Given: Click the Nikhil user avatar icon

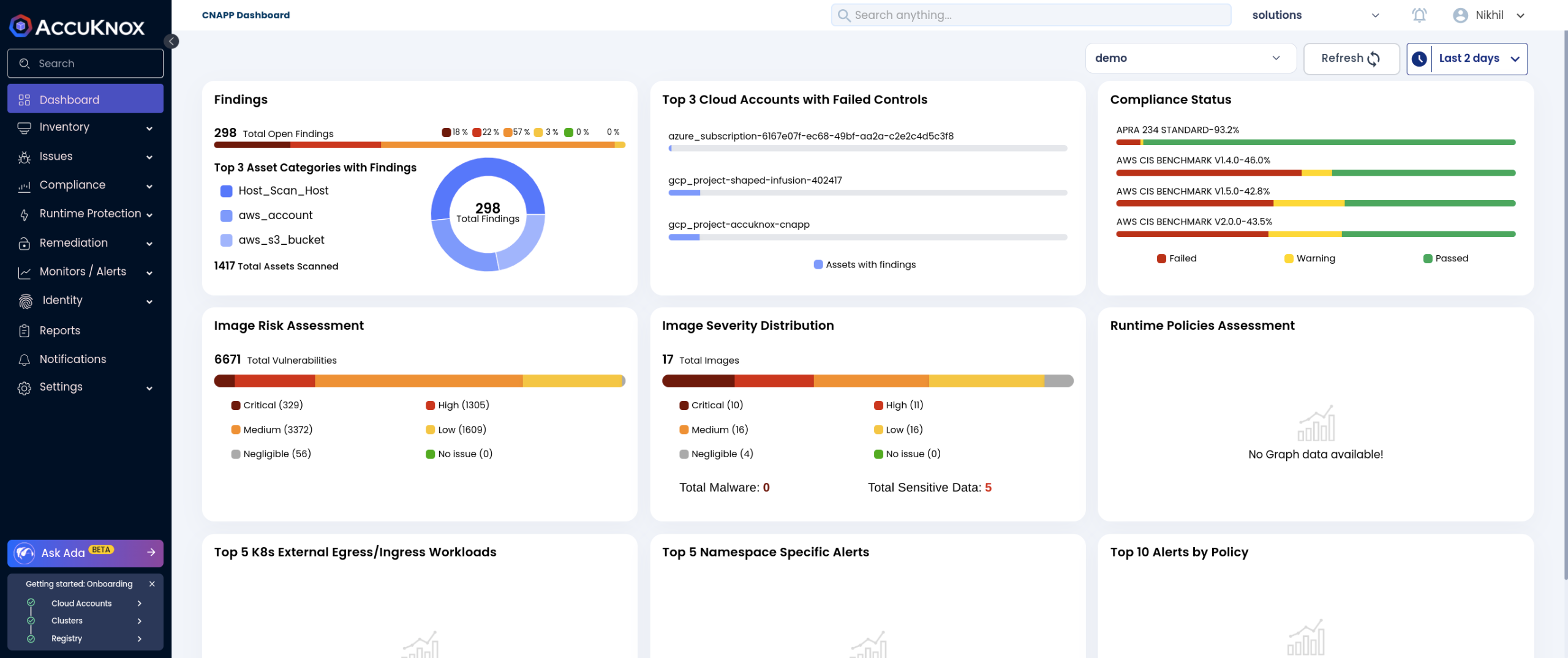Looking at the screenshot, I should click(x=1460, y=15).
